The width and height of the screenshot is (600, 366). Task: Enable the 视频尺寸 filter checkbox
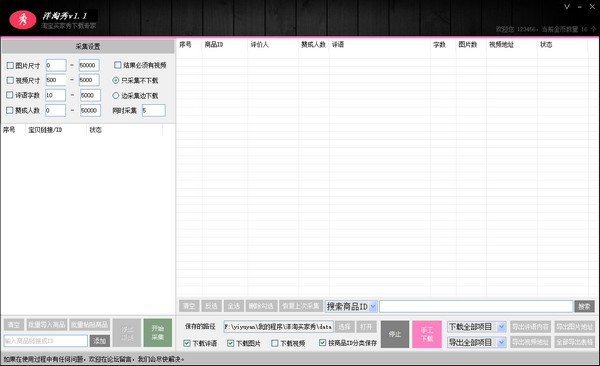point(10,80)
